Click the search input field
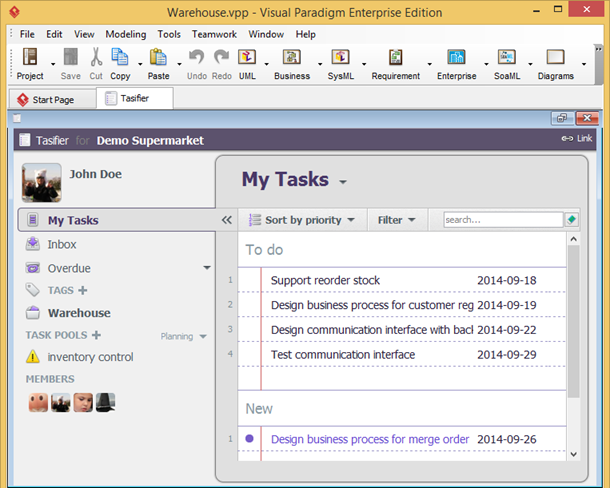The height and width of the screenshot is (488, 610). click(503, 219)
